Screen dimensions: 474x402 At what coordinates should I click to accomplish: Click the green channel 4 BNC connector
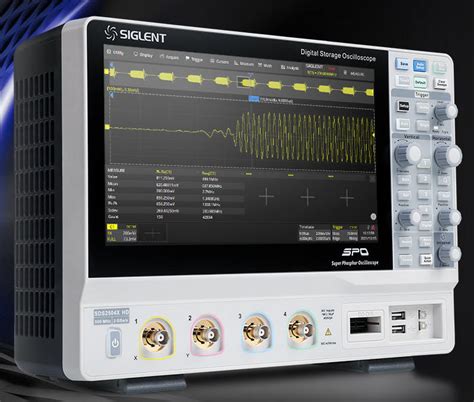point(302,329)
